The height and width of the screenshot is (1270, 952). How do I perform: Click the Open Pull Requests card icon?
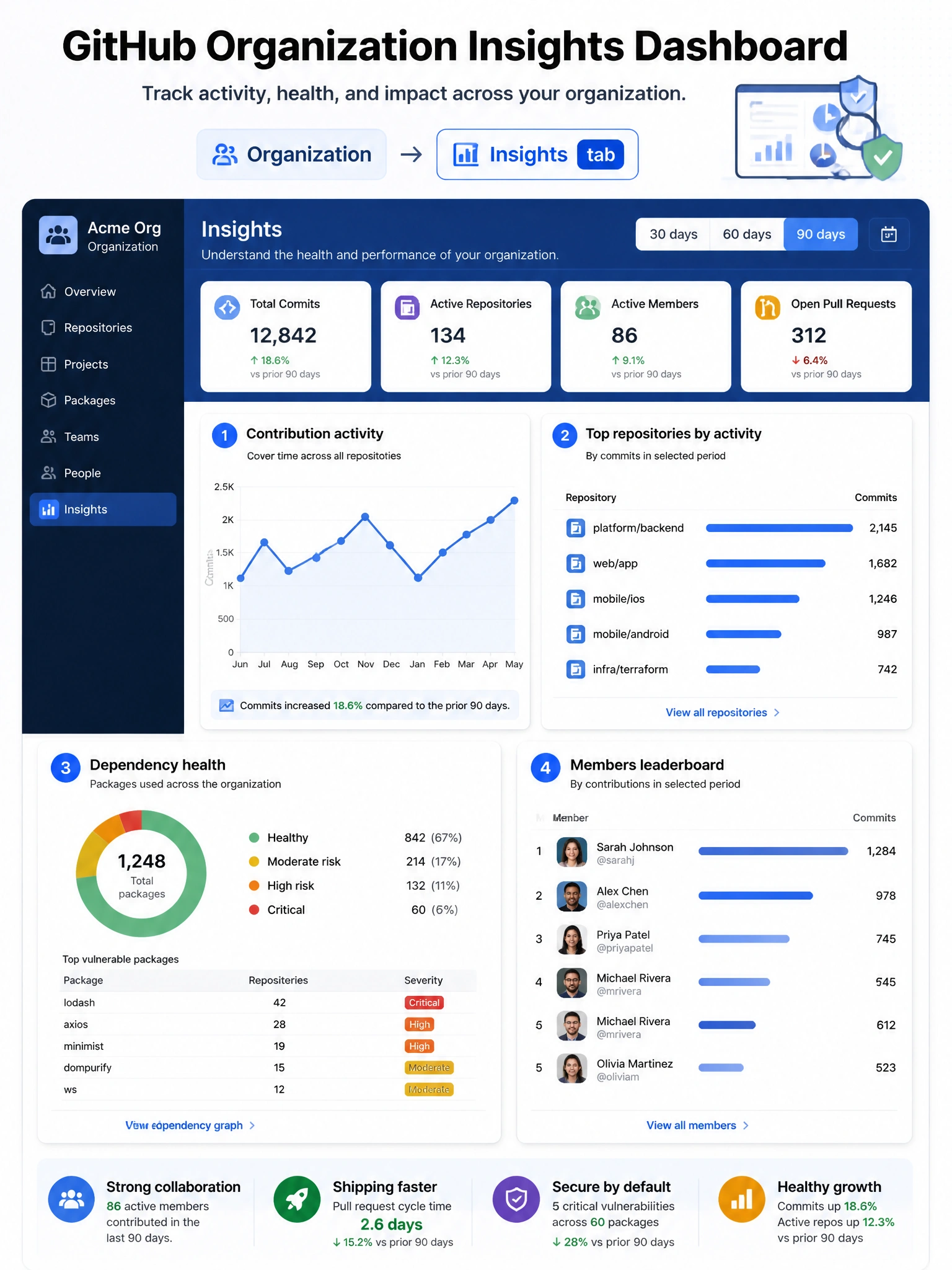(x=767, y=308)
